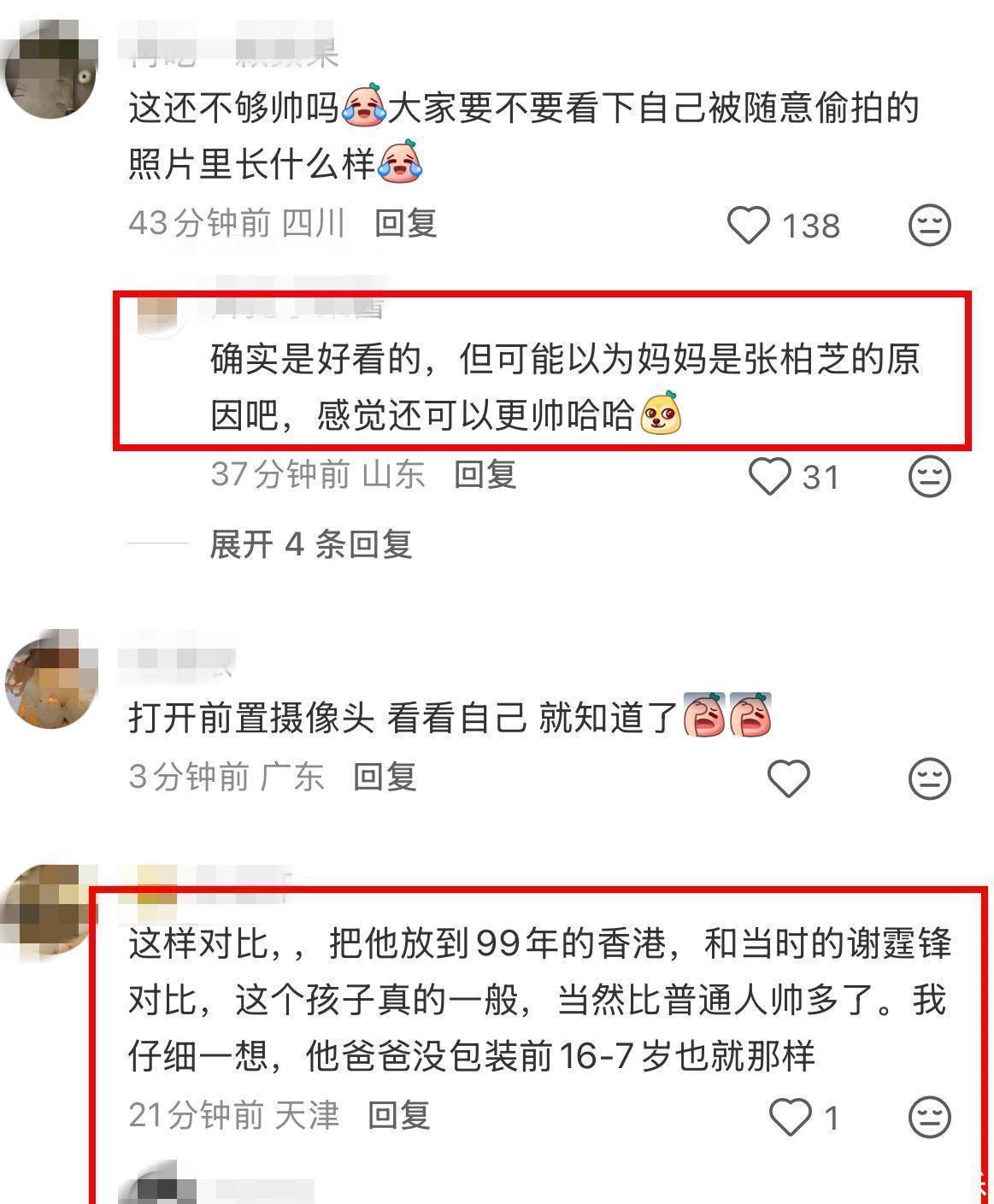Open avatar of the 前置摄像头 commenter
This screenshot has width=994, height=1204.
click(51, 679)
